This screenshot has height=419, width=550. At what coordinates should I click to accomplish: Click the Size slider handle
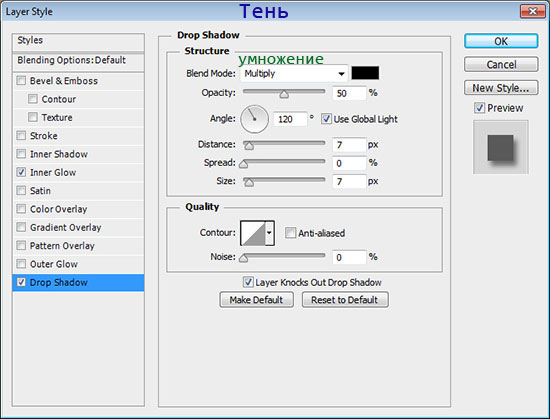[249, 182]
